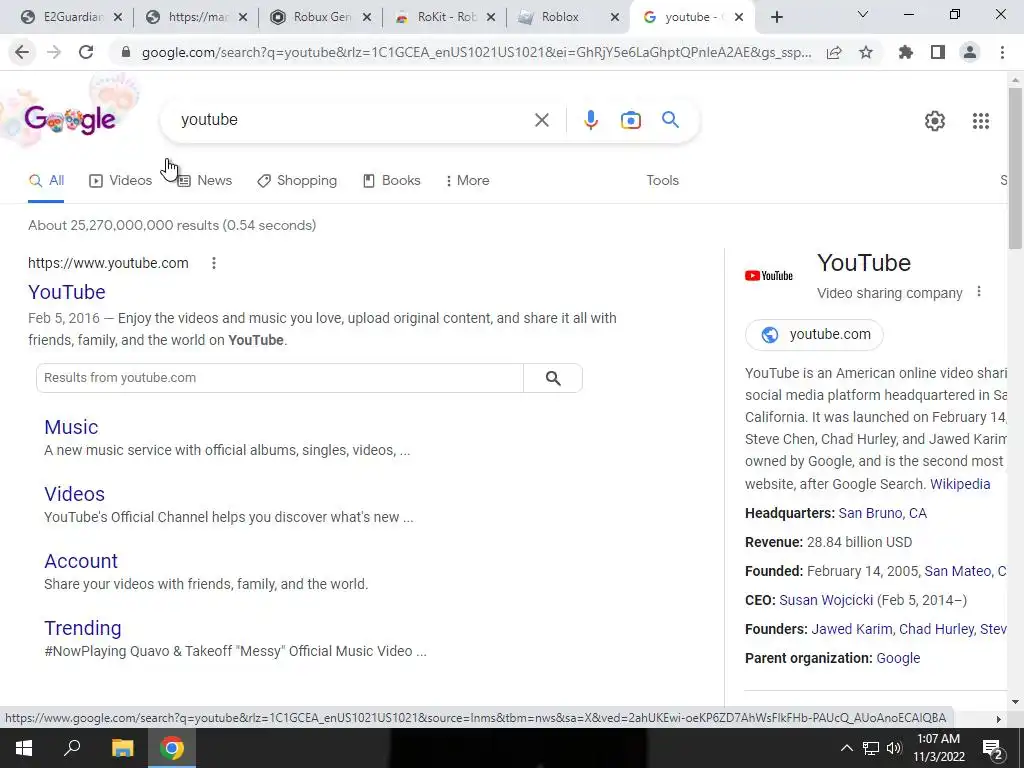Viewport: 1024px width, 768px height.
Task: Close the Roblox tab
Action: point(615,18)
